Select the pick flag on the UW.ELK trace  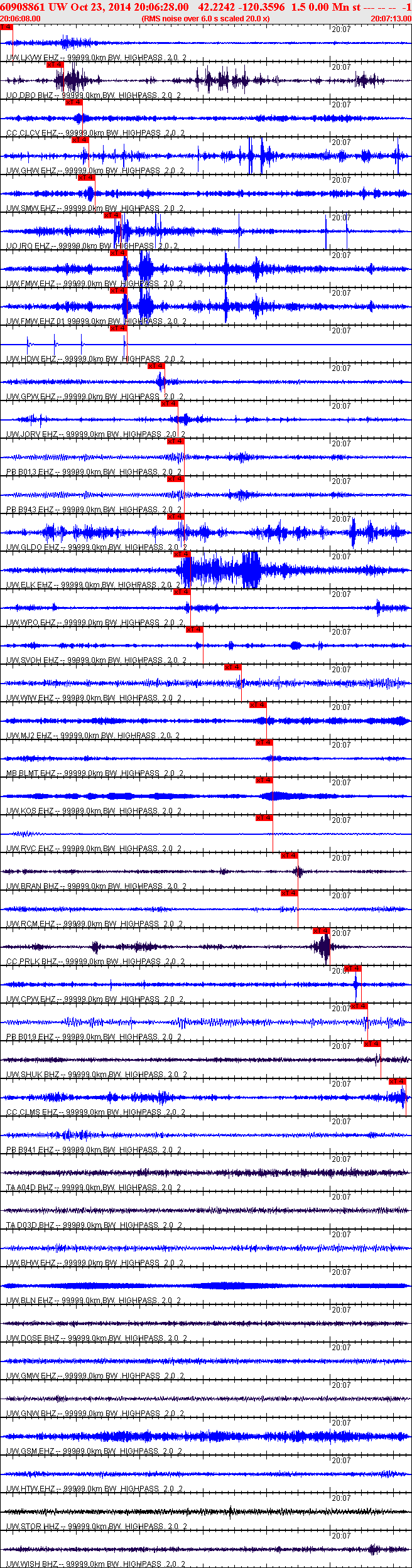[182, 554]
